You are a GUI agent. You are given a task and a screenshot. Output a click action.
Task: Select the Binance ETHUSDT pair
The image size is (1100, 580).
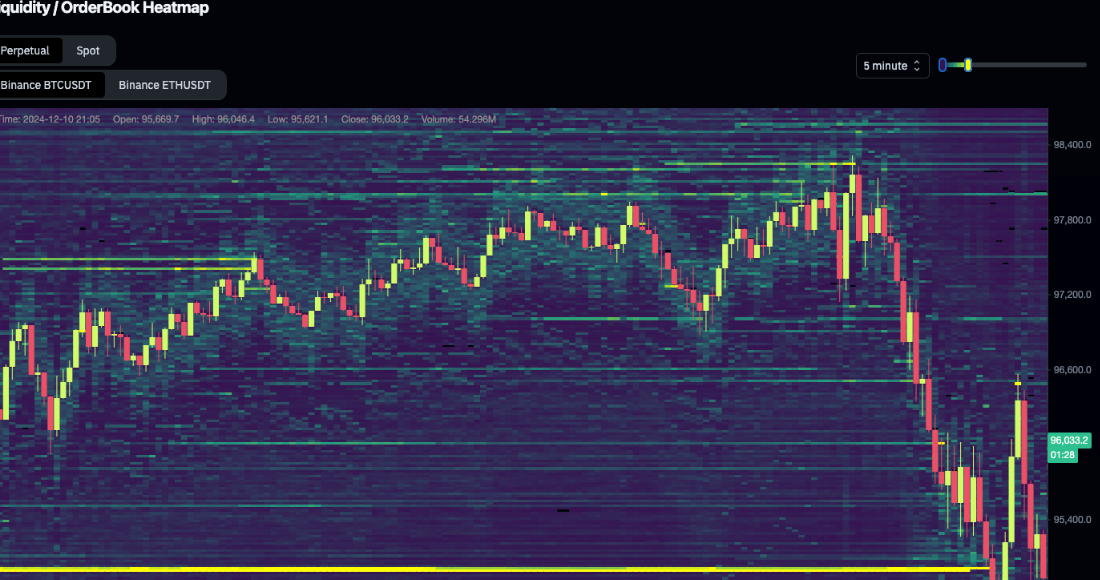pos(164,85)
